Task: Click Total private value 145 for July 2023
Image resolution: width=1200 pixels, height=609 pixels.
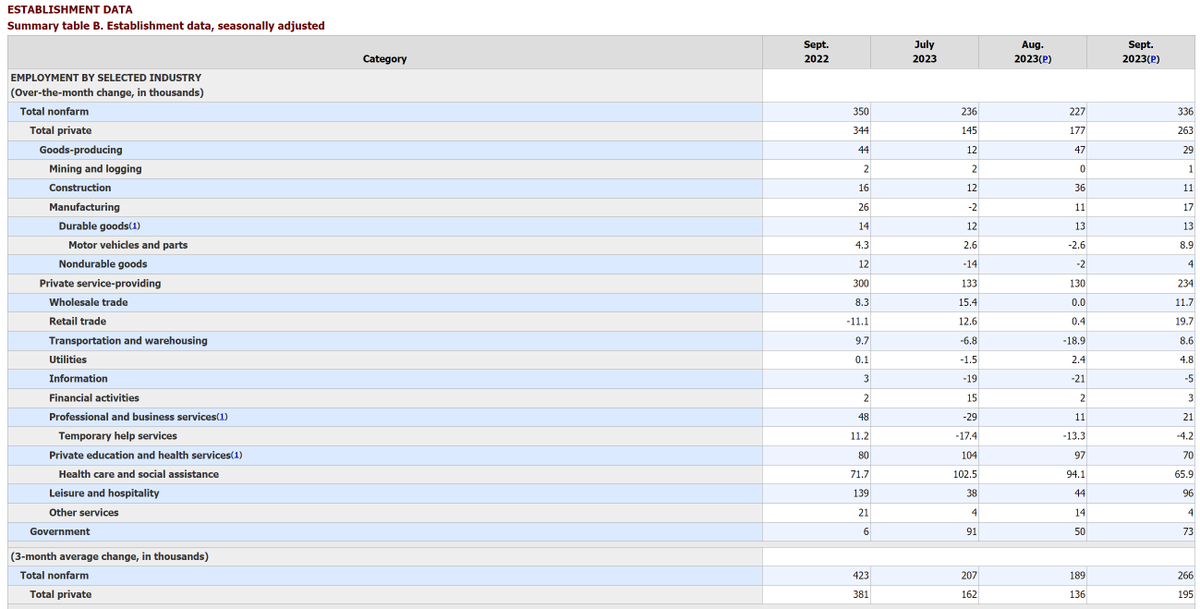Action: tap(968, 131)
